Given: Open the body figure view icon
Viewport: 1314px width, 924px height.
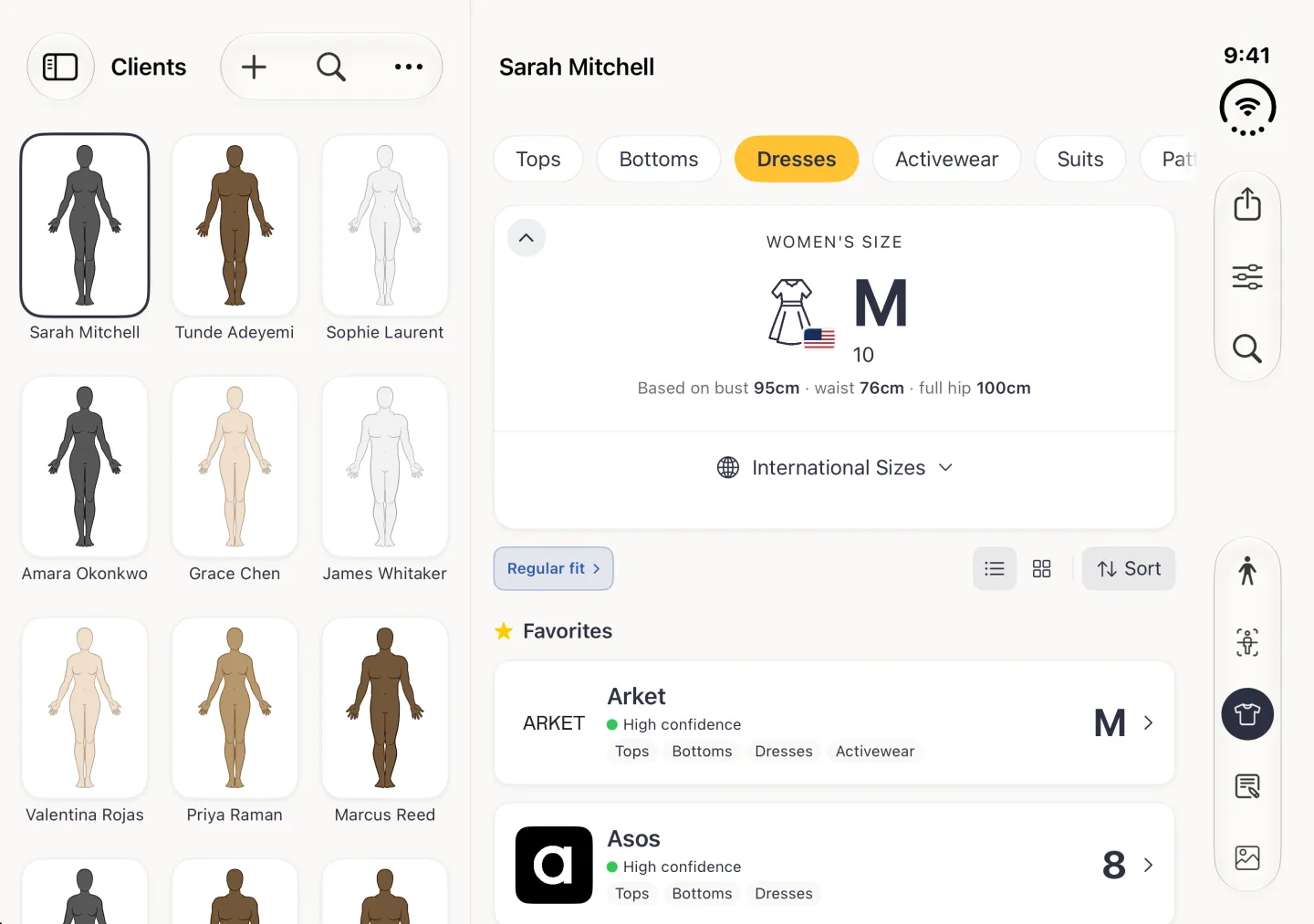Looking at the screenshot, I should (1247, 571).
